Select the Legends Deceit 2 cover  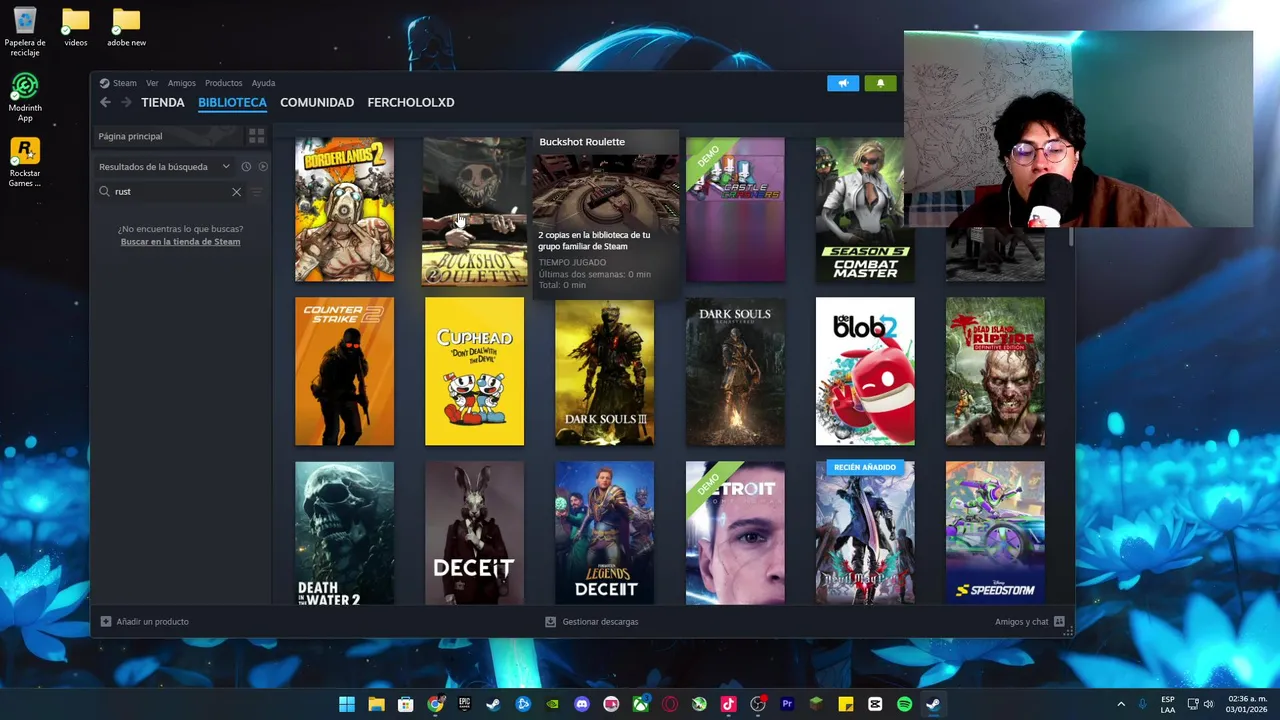[x=604, y=533]
